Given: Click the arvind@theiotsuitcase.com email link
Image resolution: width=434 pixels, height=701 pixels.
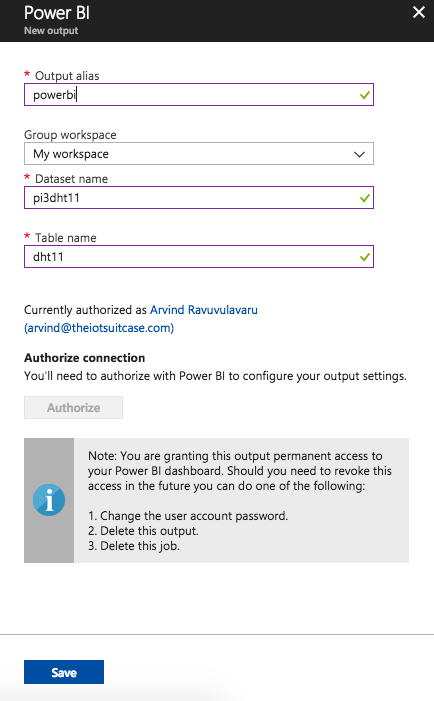Looking at the screenshot, I should [x=99, y=328].
